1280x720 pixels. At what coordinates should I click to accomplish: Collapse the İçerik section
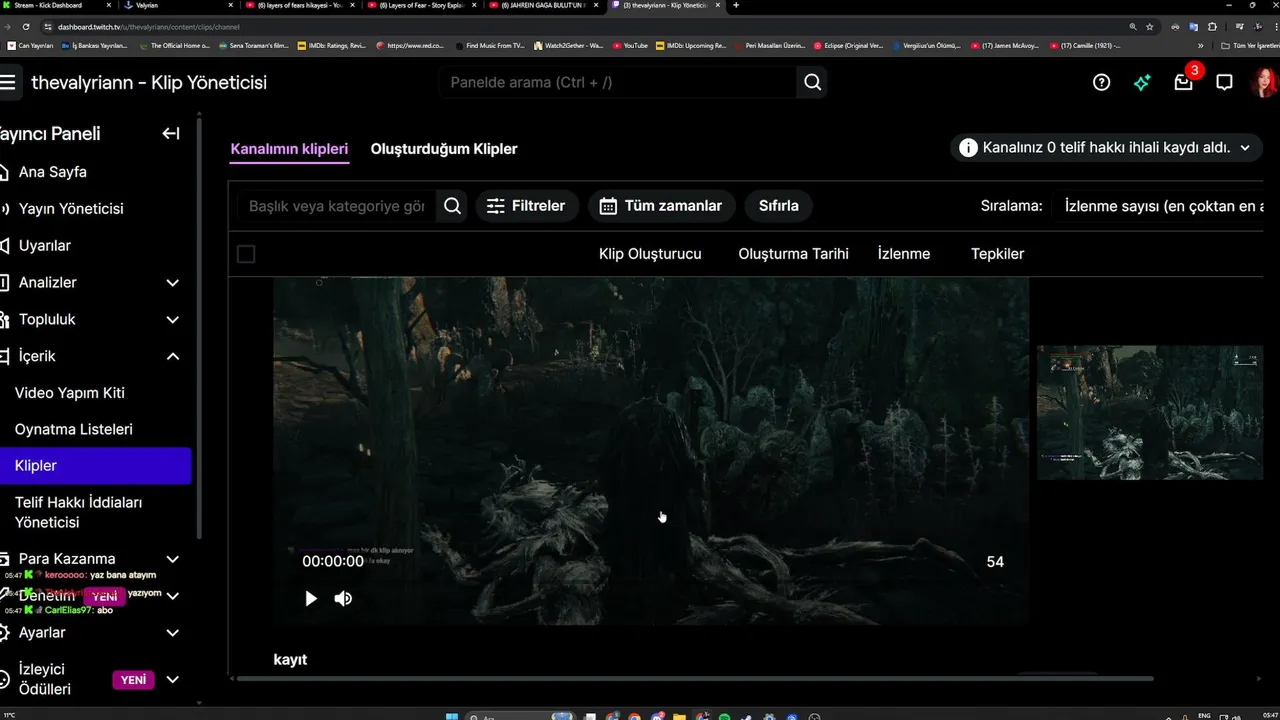click(x=172, y=356)
